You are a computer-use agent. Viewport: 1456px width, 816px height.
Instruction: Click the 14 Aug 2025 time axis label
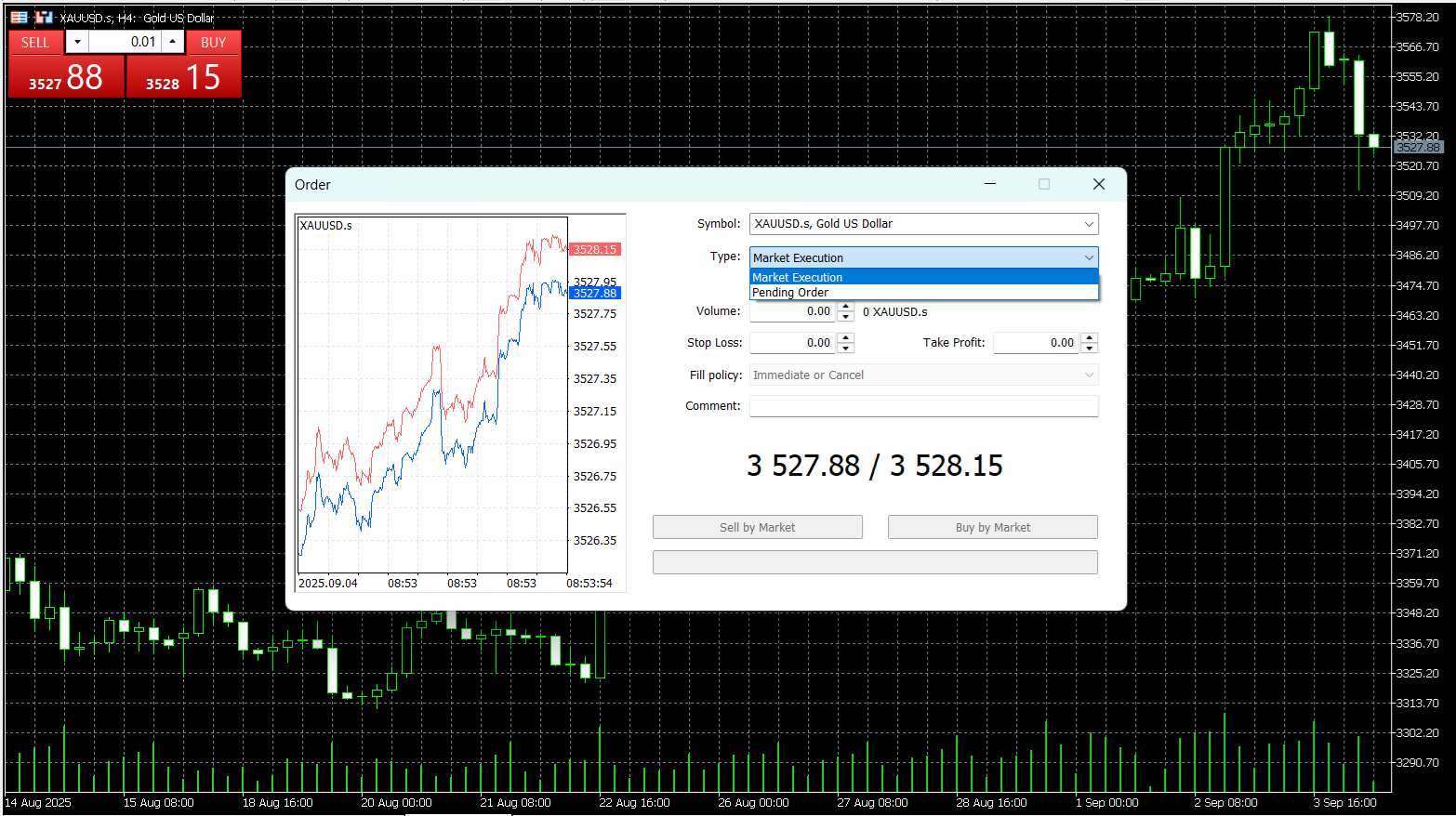(x=38, y=803)
